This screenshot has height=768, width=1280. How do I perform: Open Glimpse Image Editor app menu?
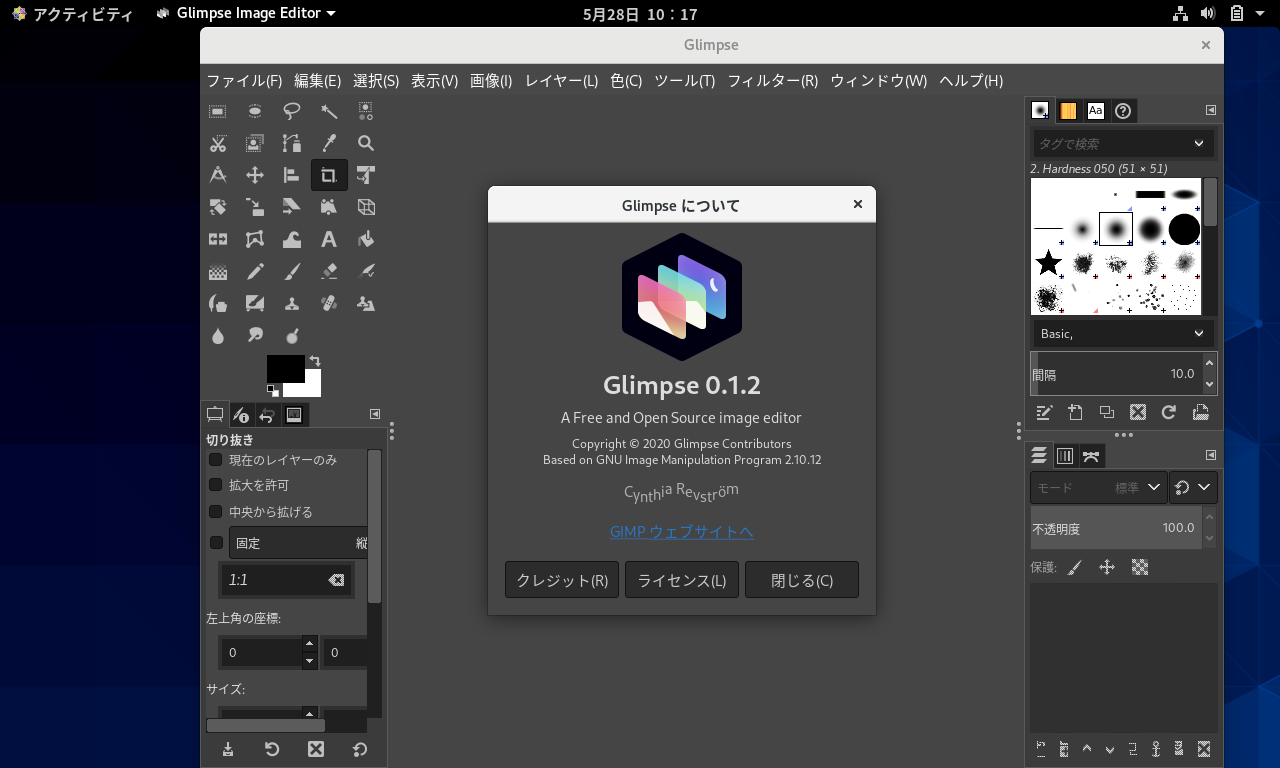click(247, 13)
